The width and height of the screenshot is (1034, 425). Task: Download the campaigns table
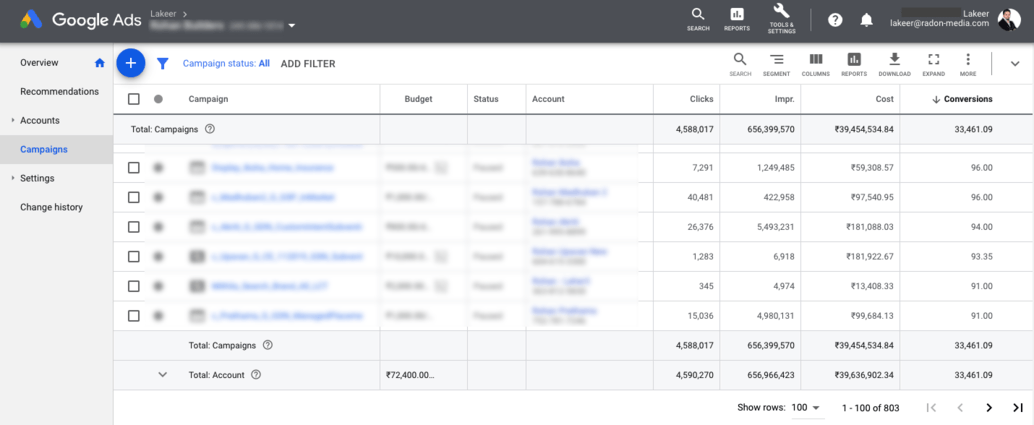click(x=894, y=64)
